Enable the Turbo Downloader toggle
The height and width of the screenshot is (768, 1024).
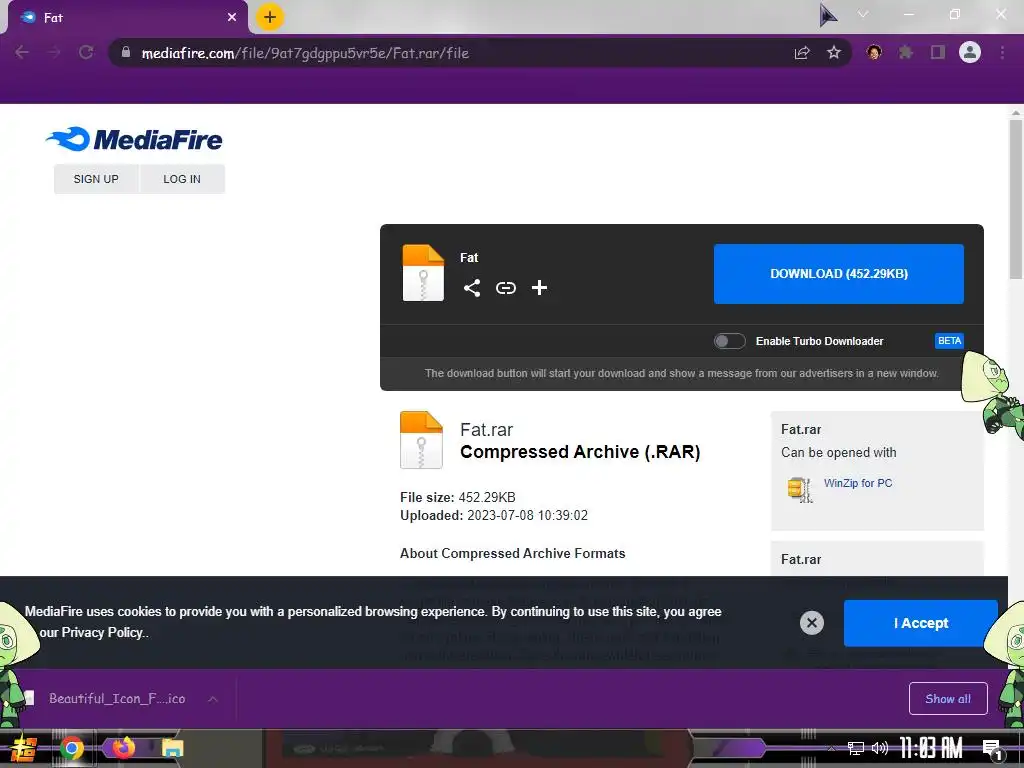(x=729, y=341)
